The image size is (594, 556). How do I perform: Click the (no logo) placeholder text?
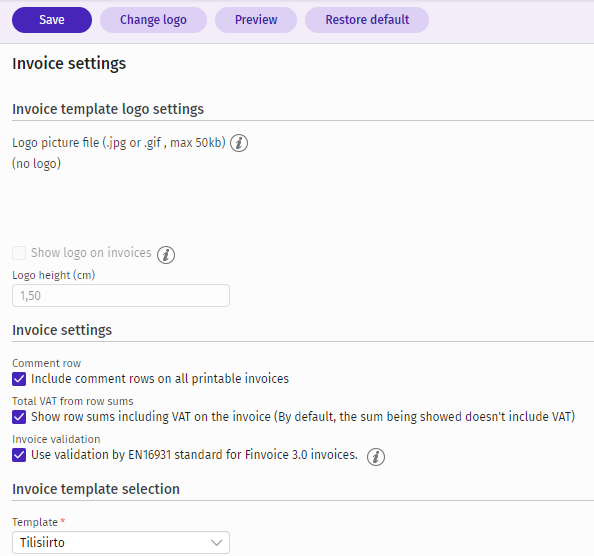point(36,164)
